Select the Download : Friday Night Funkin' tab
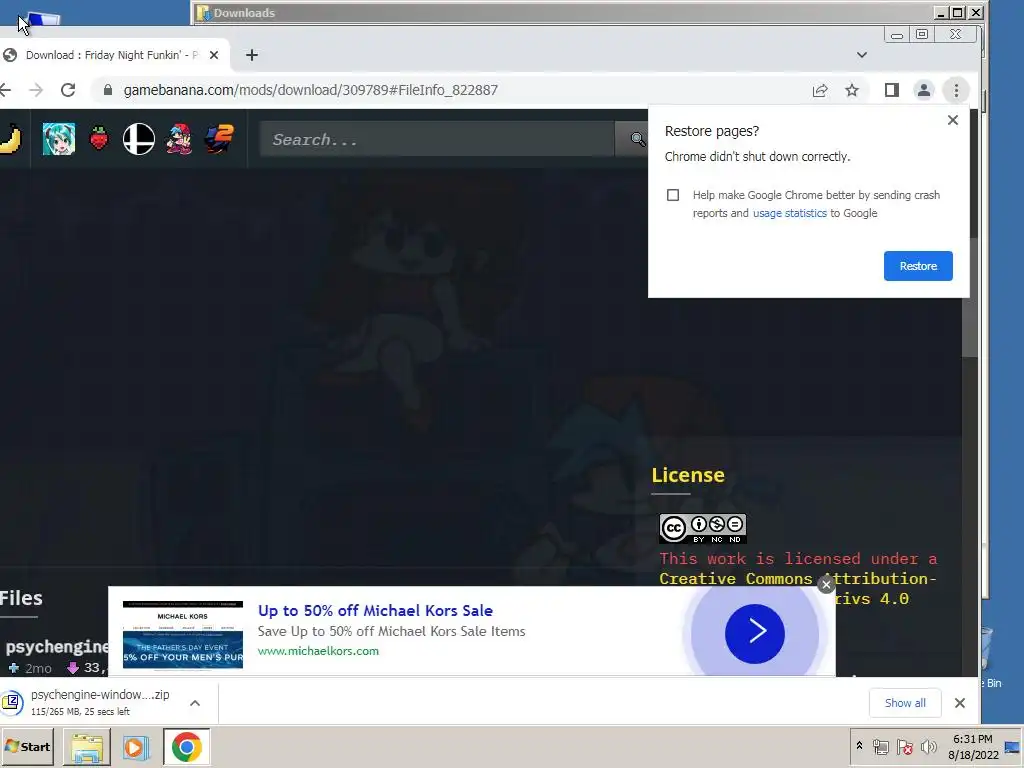The image size is (1024, 768). pyautogui.click(x=111, y=56)
